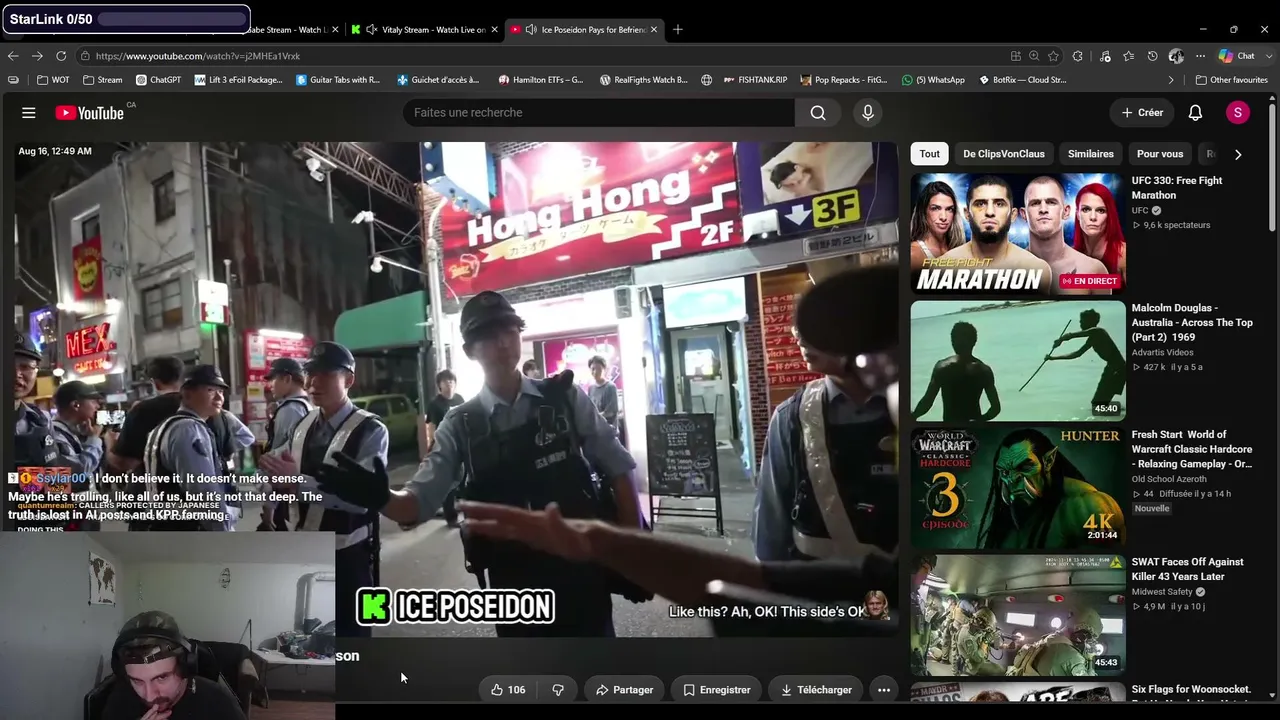The image size is (1280, 720).
Task: Close the Vitaly Stream tab
Action: pyautogui.click(x=494, y=29)
